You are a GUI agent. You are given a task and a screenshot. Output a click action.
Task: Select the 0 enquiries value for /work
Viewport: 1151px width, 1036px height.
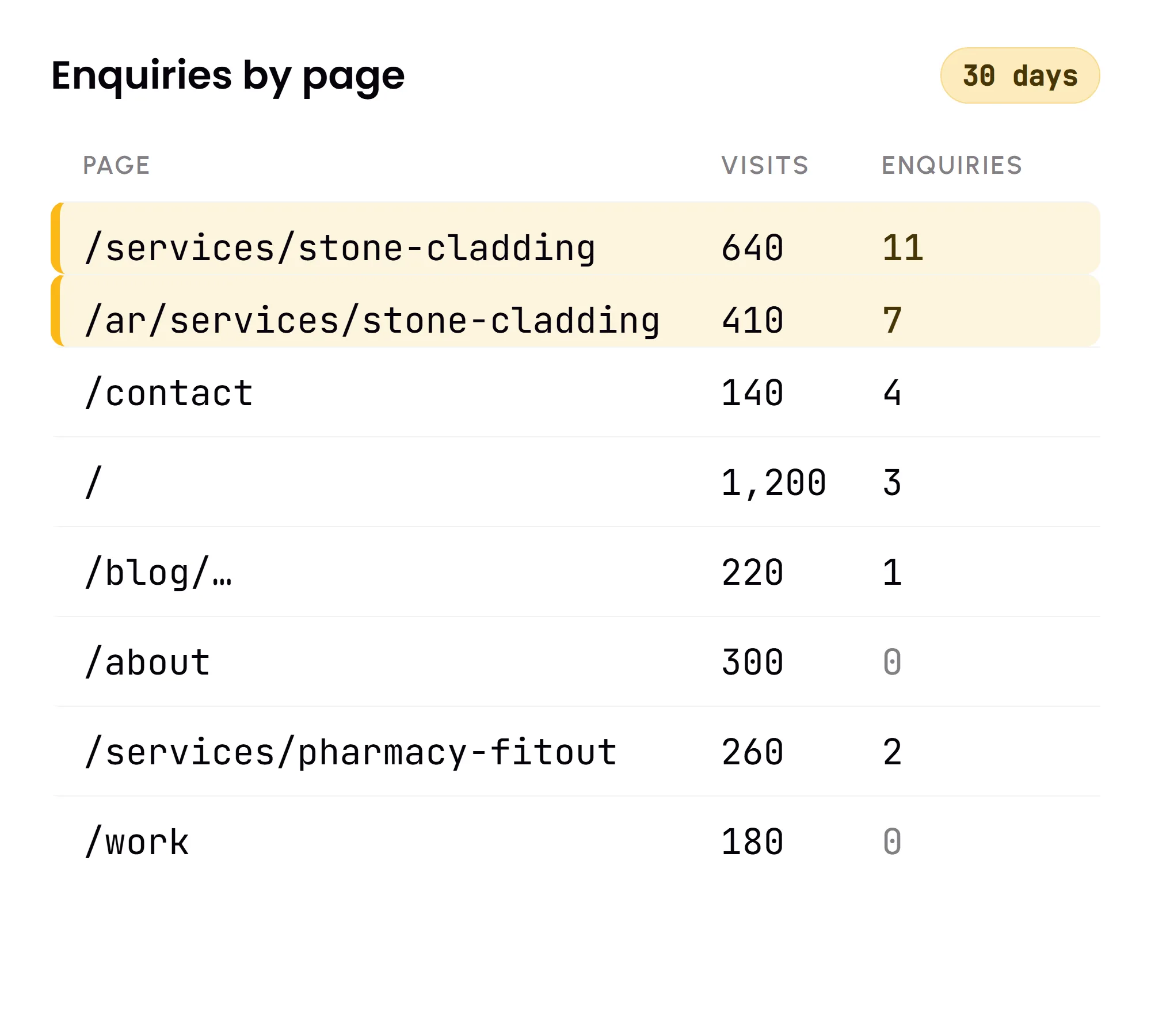[x=892, y=842]
